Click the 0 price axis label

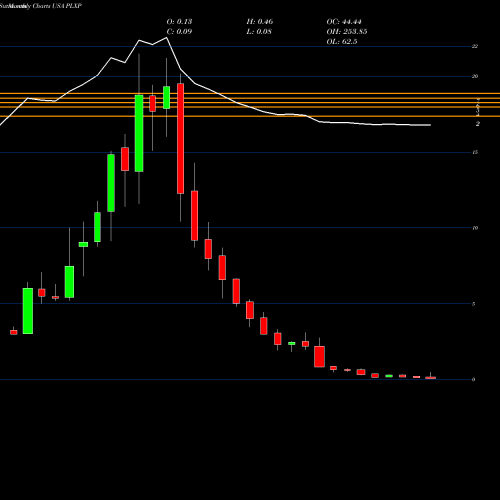coord(474,379)
